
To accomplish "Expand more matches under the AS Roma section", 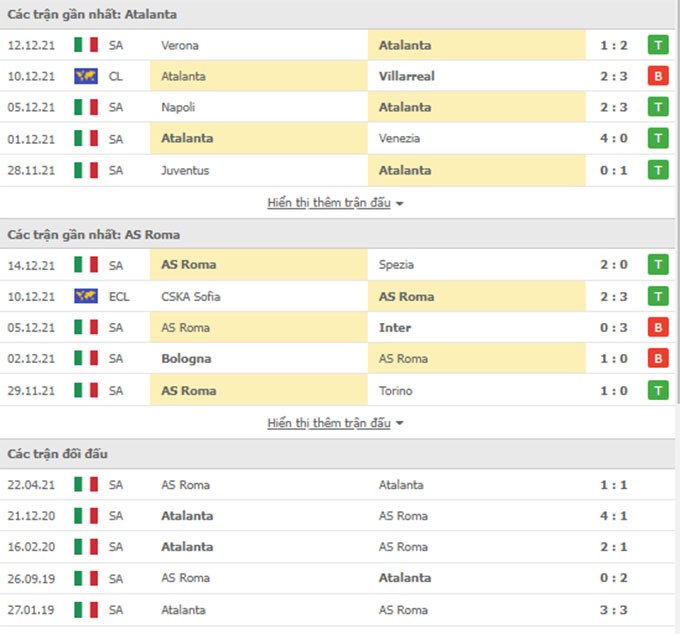I will pyautogui.click(x=329, y=423).
